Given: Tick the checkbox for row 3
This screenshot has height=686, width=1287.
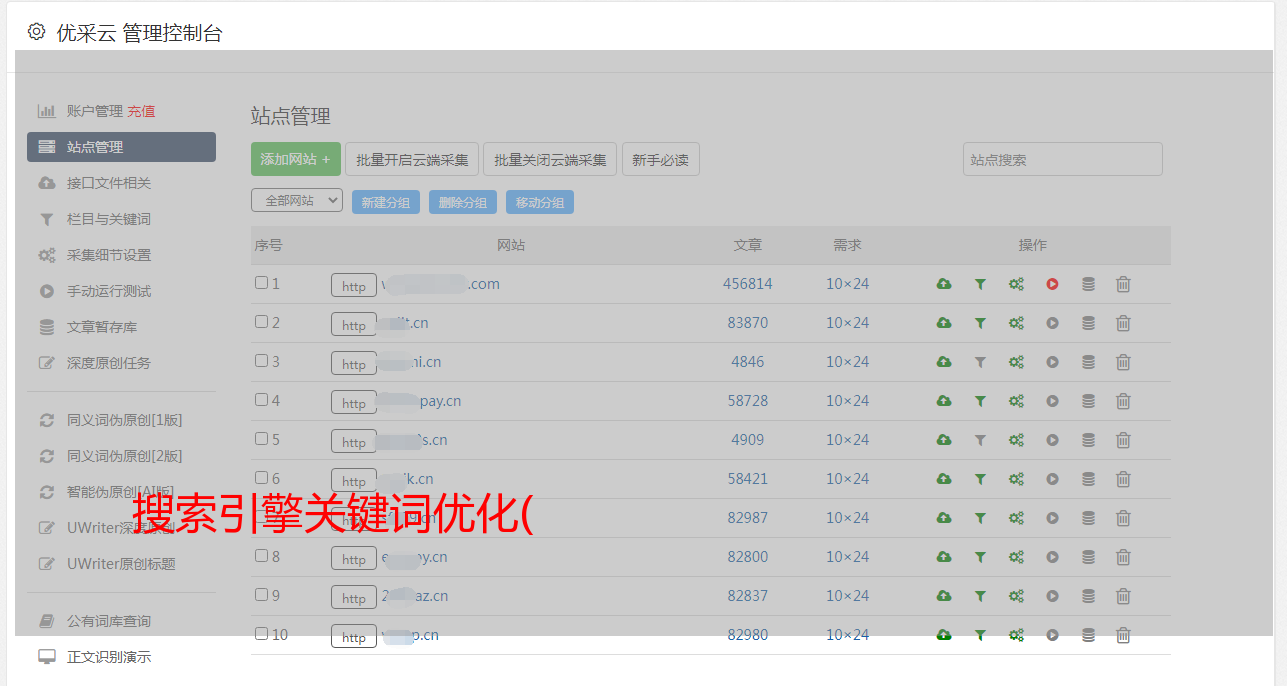Looking at the screenshot, I should click(x=261, y=361).
